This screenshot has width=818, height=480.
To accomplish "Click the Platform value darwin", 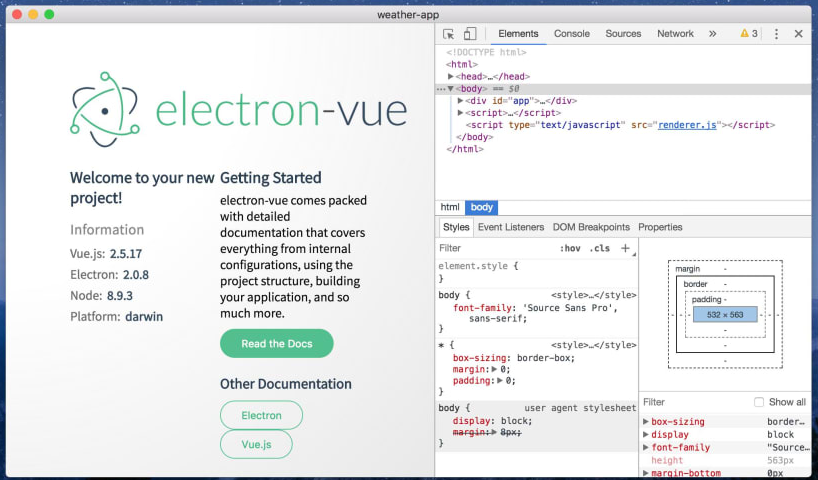I will pos(143,317).
